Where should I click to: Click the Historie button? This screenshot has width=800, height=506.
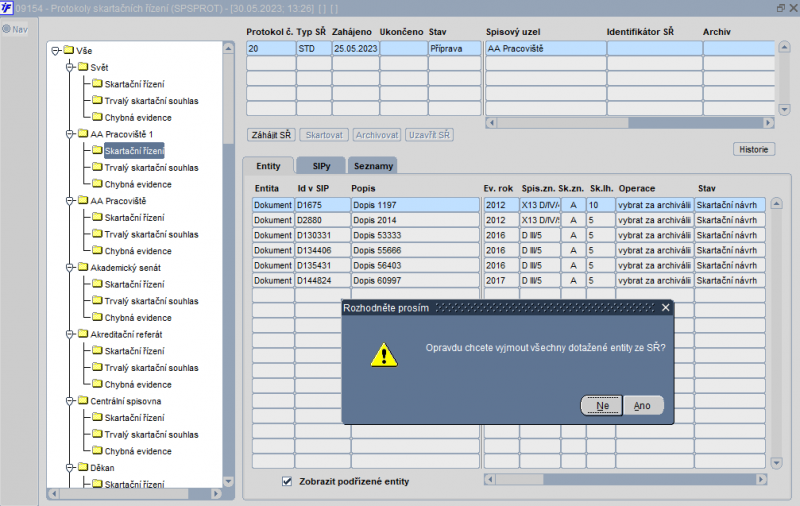coord(753,149)
